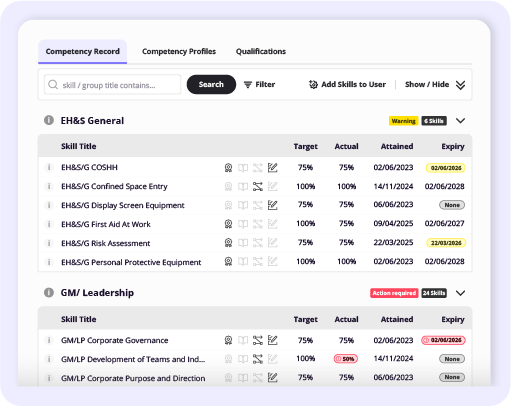The height and width of the screenshot is (406, 511).
Task: Click the certificate icon for Confined Space Entry
Action: pos(228,187)
